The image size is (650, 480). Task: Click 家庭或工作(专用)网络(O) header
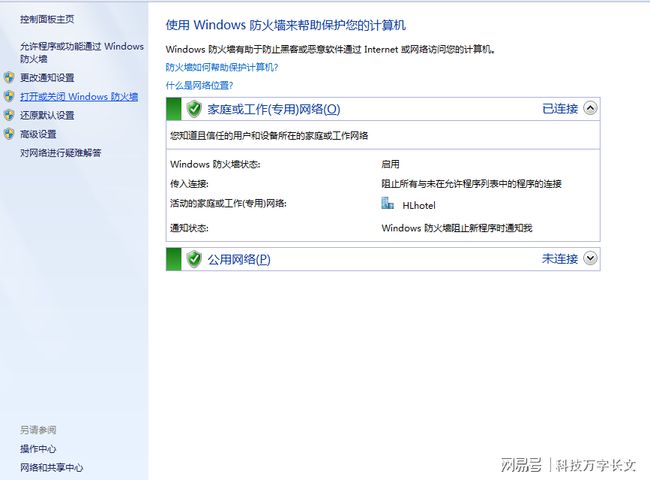(x=274, y=109)
